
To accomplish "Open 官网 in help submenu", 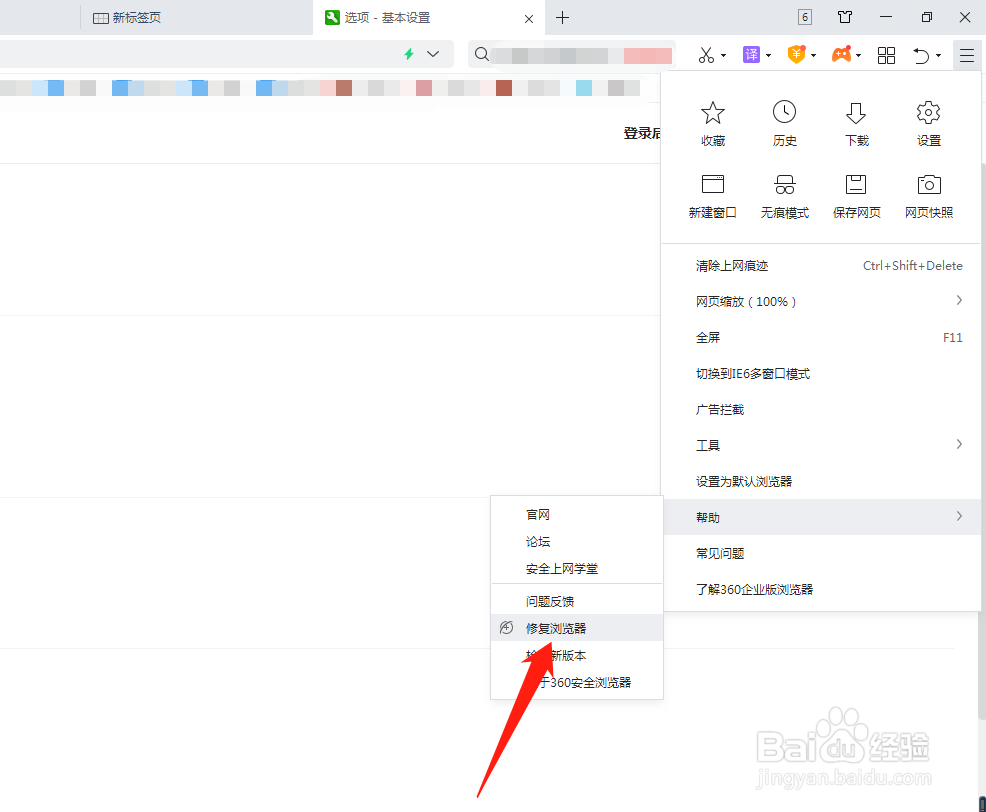I will click(x=577, y=514).
